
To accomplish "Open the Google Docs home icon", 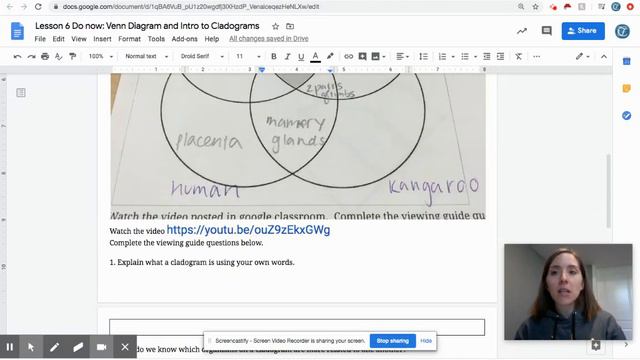I will click(17, 31).
